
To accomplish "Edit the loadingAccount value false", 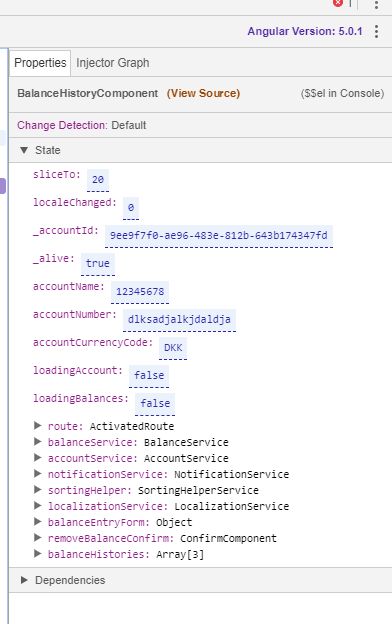I will [149, 376].
